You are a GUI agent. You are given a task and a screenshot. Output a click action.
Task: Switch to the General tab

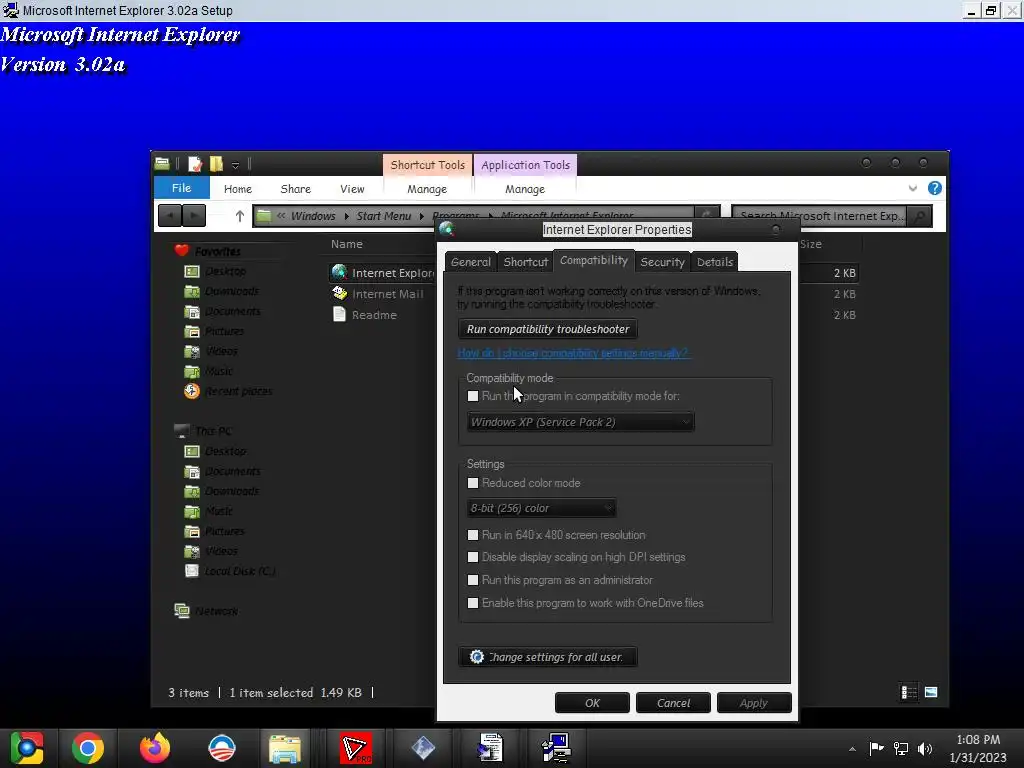(x=470, y=262)
